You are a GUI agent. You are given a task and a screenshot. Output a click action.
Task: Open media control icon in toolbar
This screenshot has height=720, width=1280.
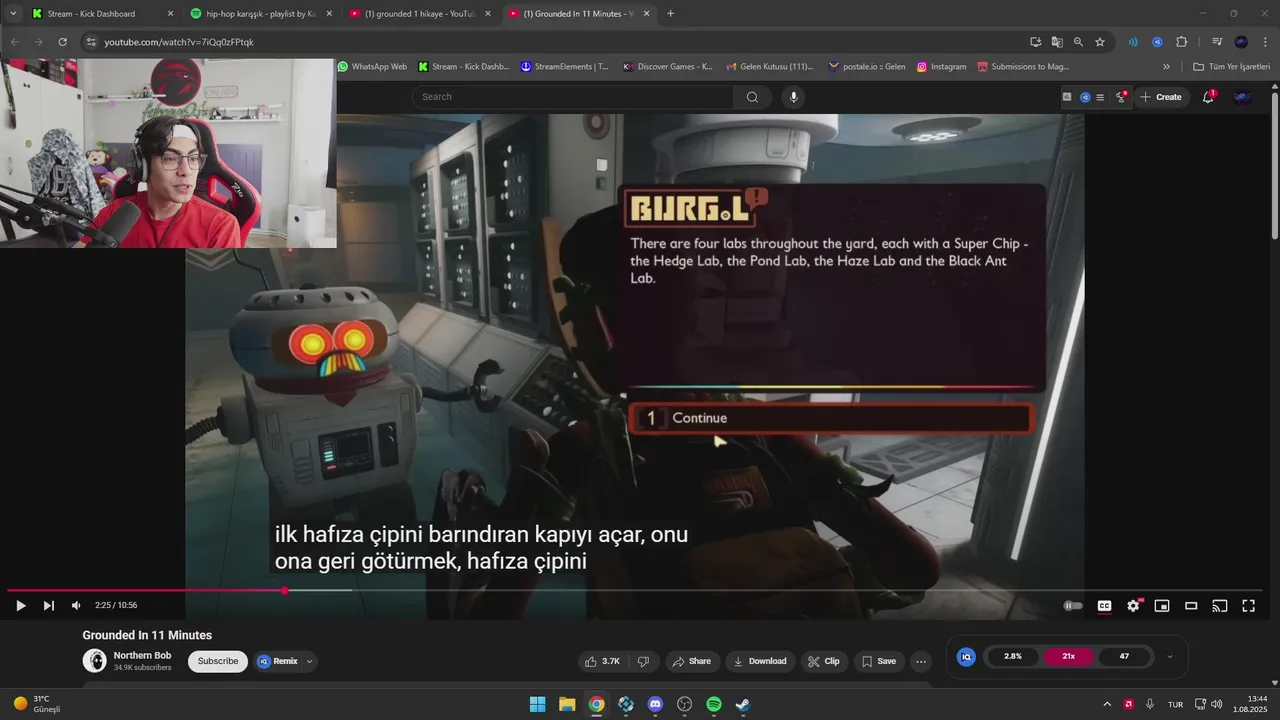coord(1217,42)
